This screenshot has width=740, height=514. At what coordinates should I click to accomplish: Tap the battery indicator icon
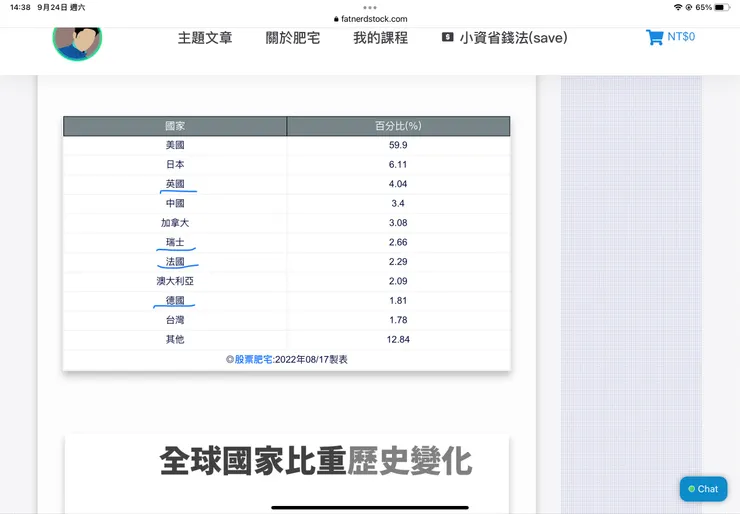click(x=722, y=7)
